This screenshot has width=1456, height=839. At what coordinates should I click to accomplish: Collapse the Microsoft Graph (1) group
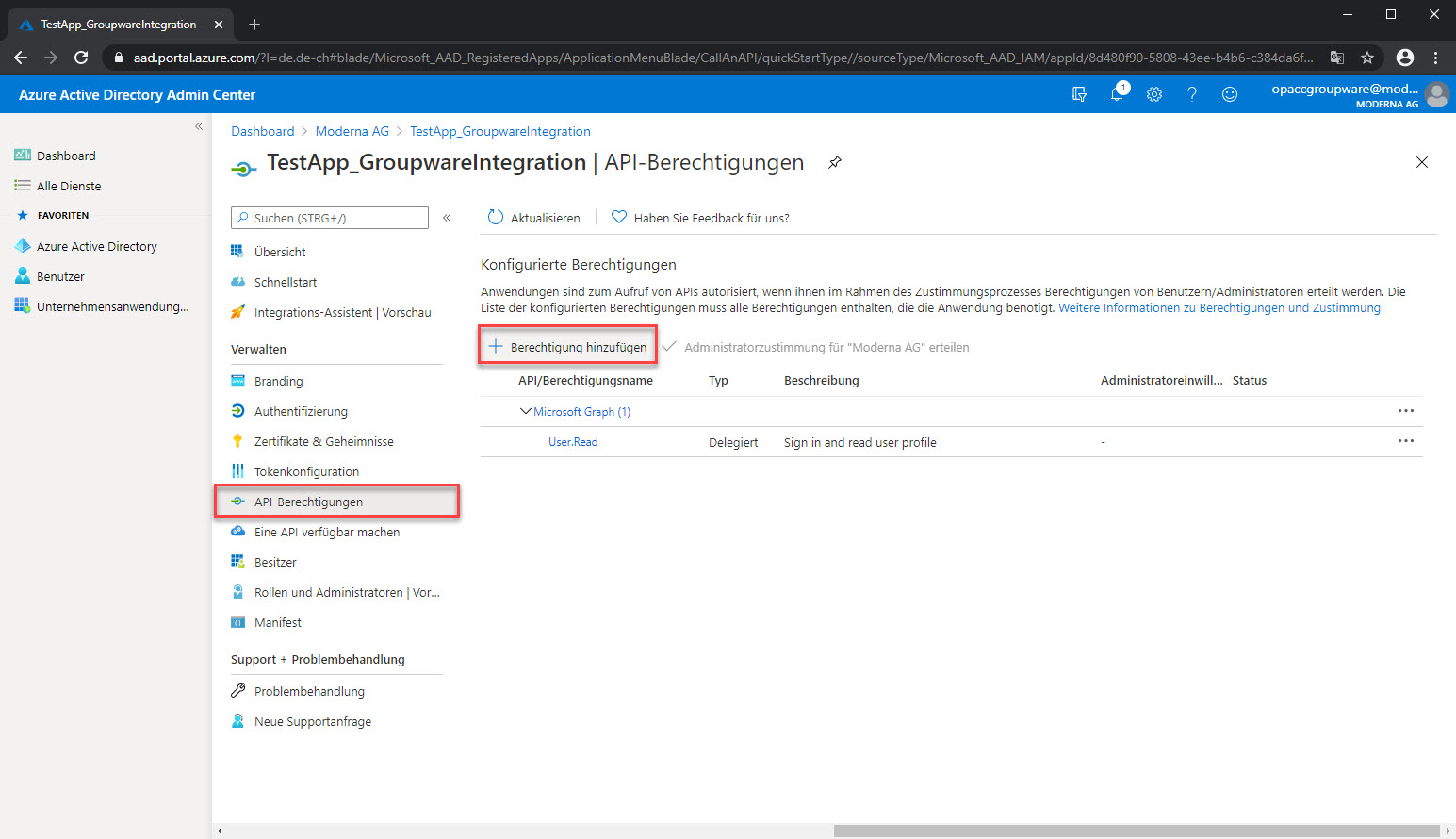[526, 411]
